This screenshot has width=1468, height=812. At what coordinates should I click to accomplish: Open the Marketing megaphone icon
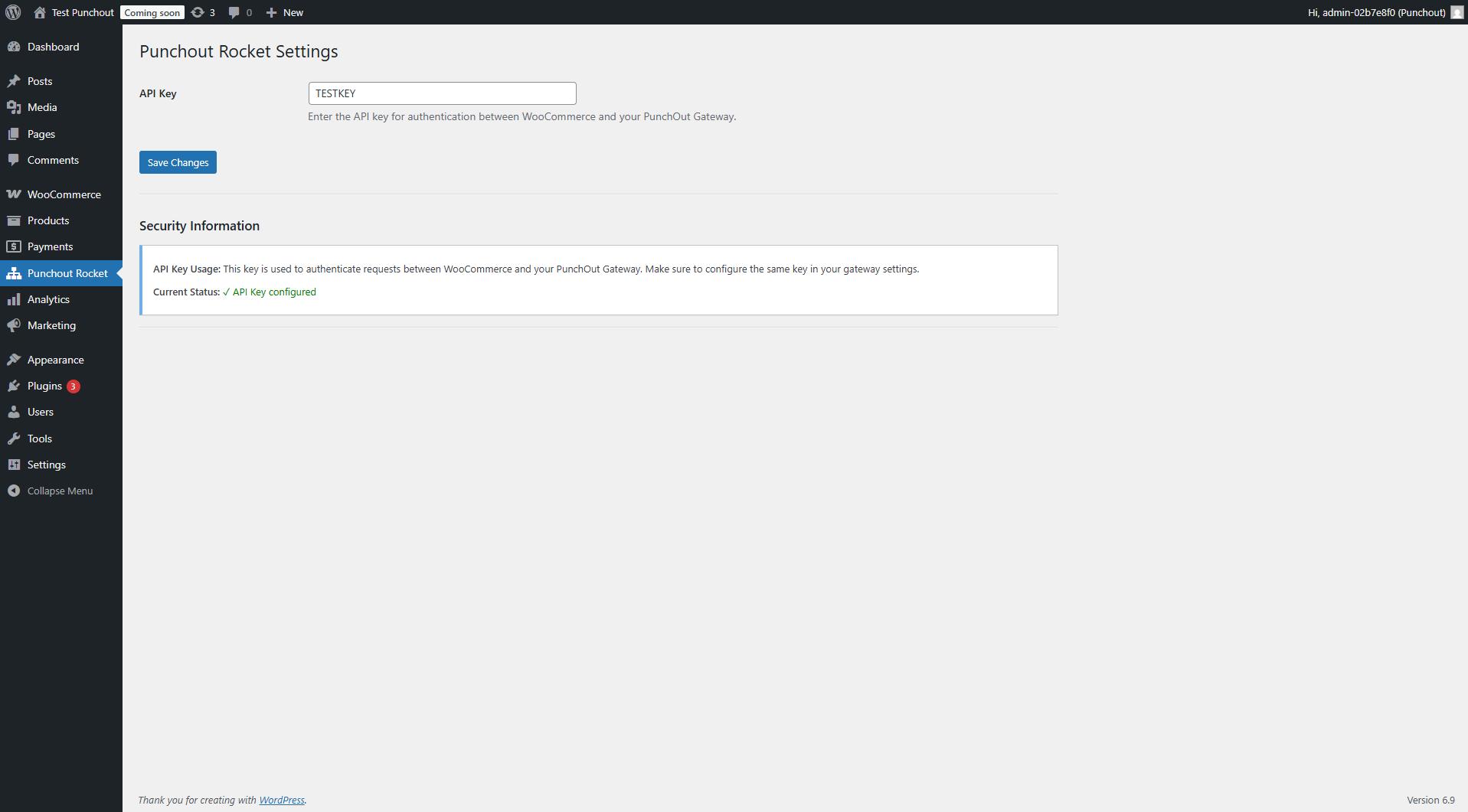15,325
